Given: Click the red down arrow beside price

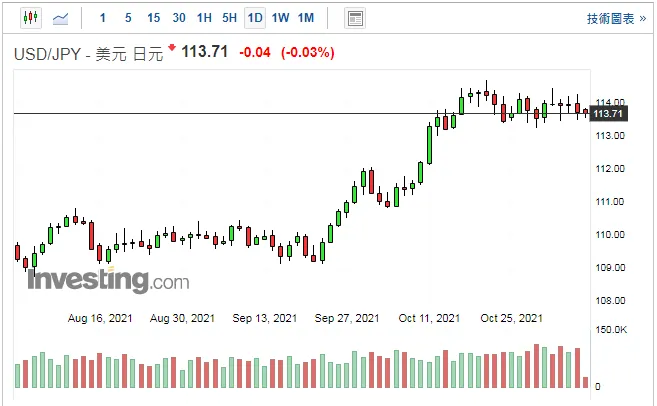Looking at the screenshot, I should point(172,47).
